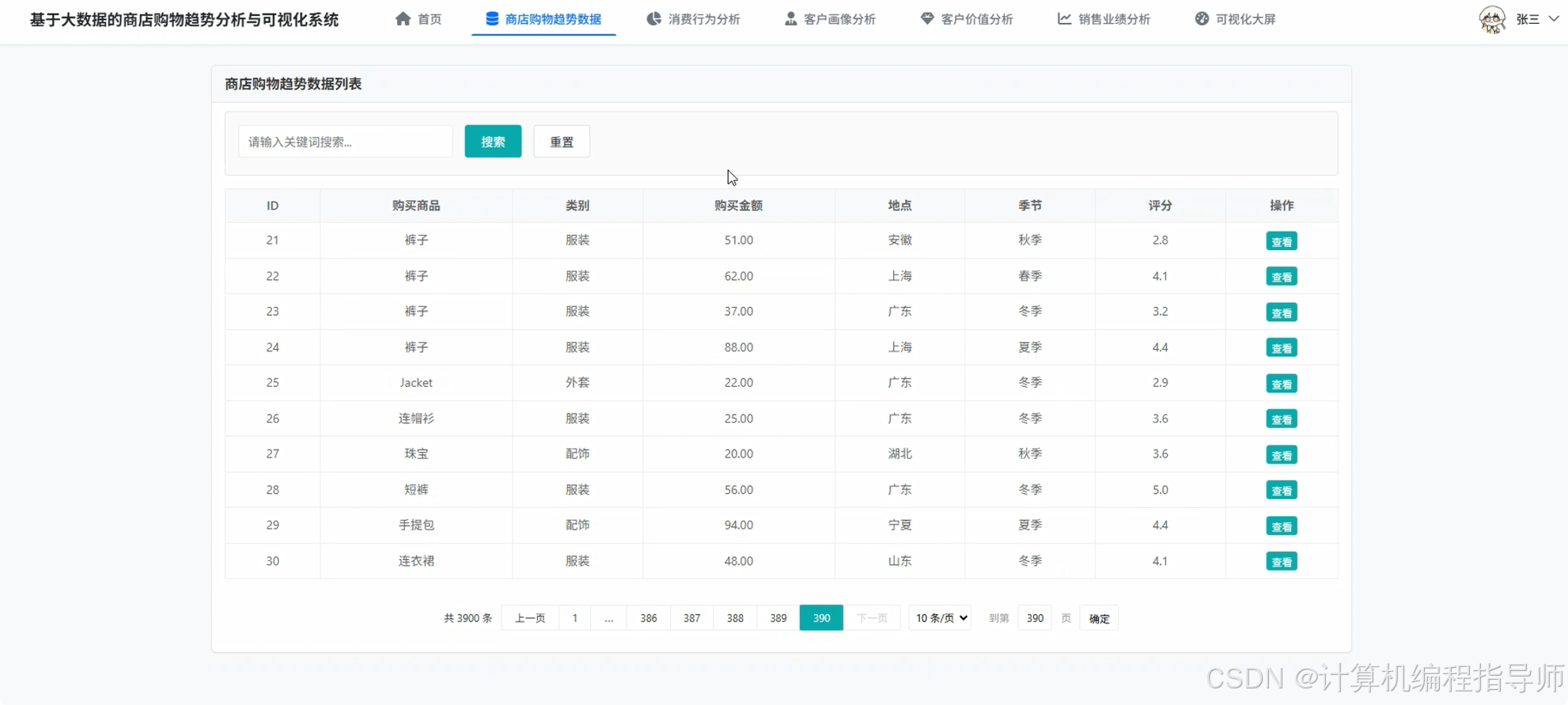1568x705 pixels.
Task: Click the 评分 column header
Action: click(1161, 206)
